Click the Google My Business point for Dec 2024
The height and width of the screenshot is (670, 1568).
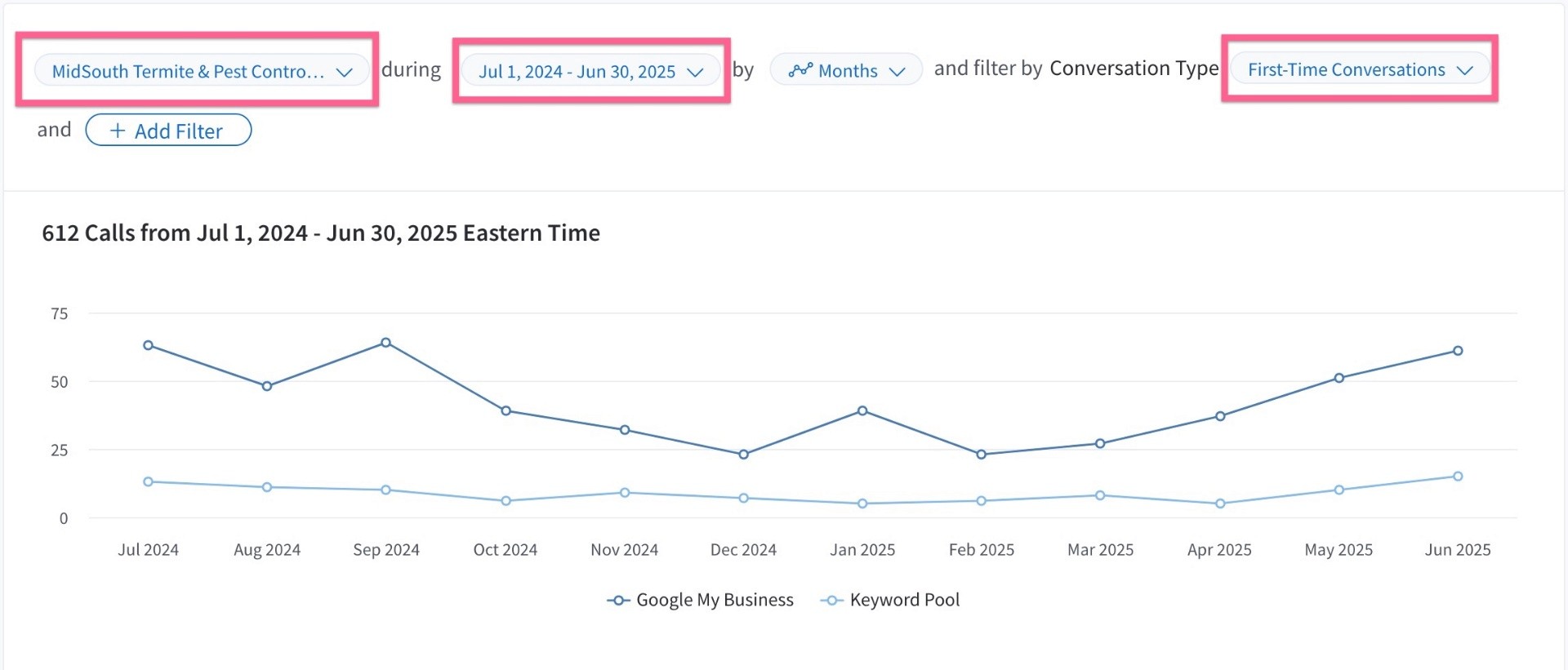pos(743,455)
